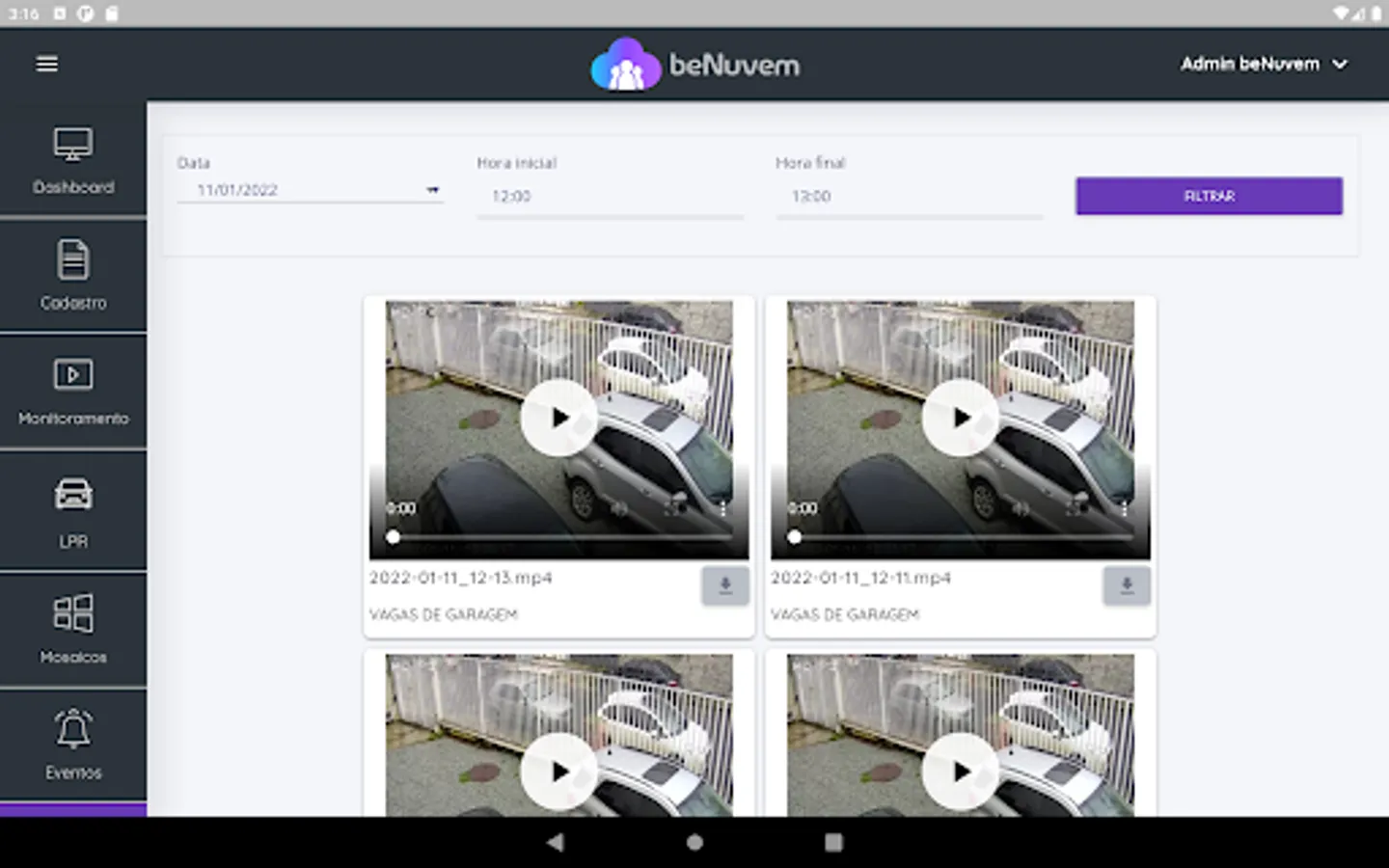Click the FILTRAR button
1389x868 pixels.
pyautogui.click(x=1209, y=196)
